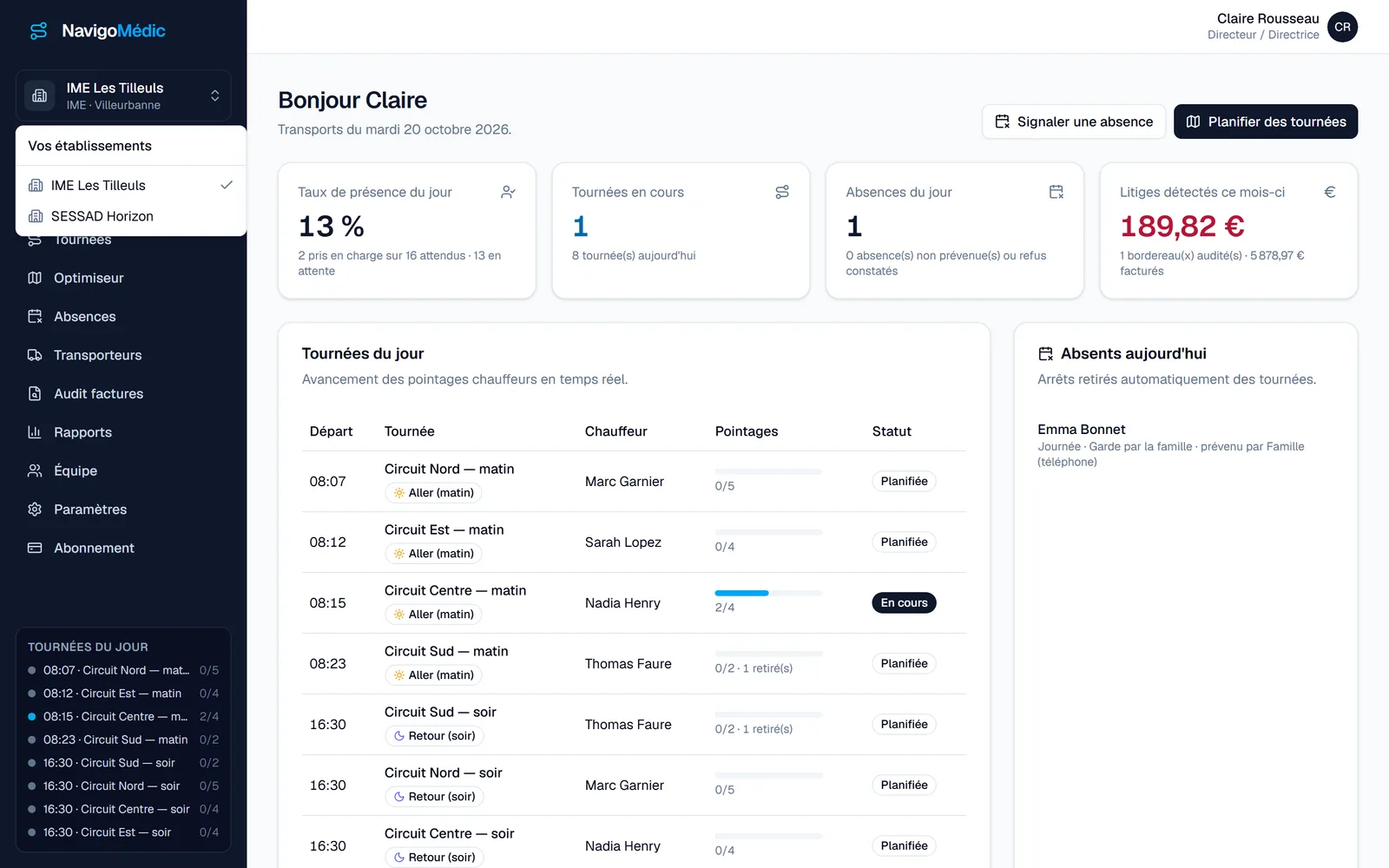
Task: Click Emma Bonnet absent entry
Action: pos(1185,444)
